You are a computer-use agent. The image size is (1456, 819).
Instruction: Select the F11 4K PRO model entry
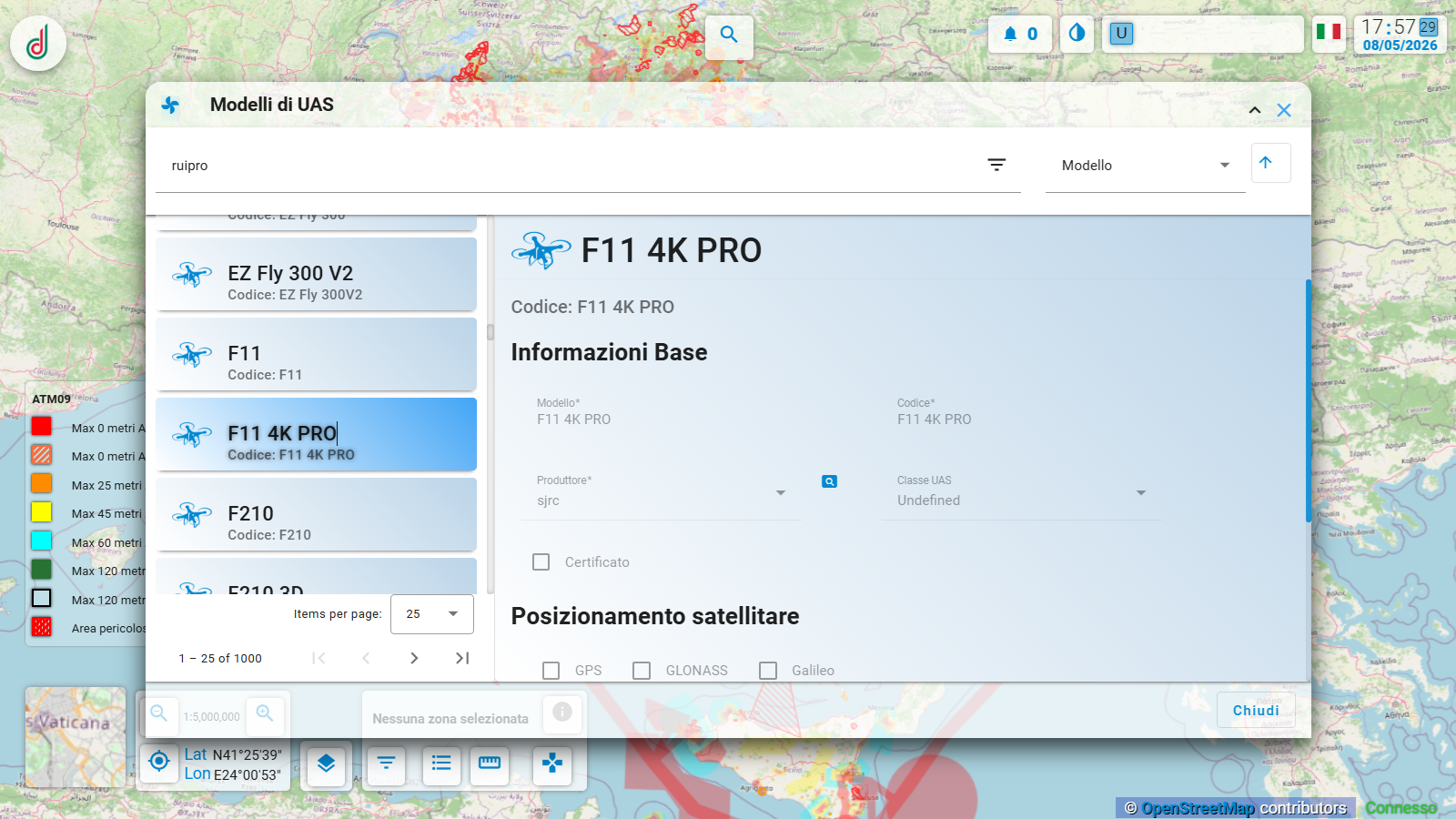(316, 434)
